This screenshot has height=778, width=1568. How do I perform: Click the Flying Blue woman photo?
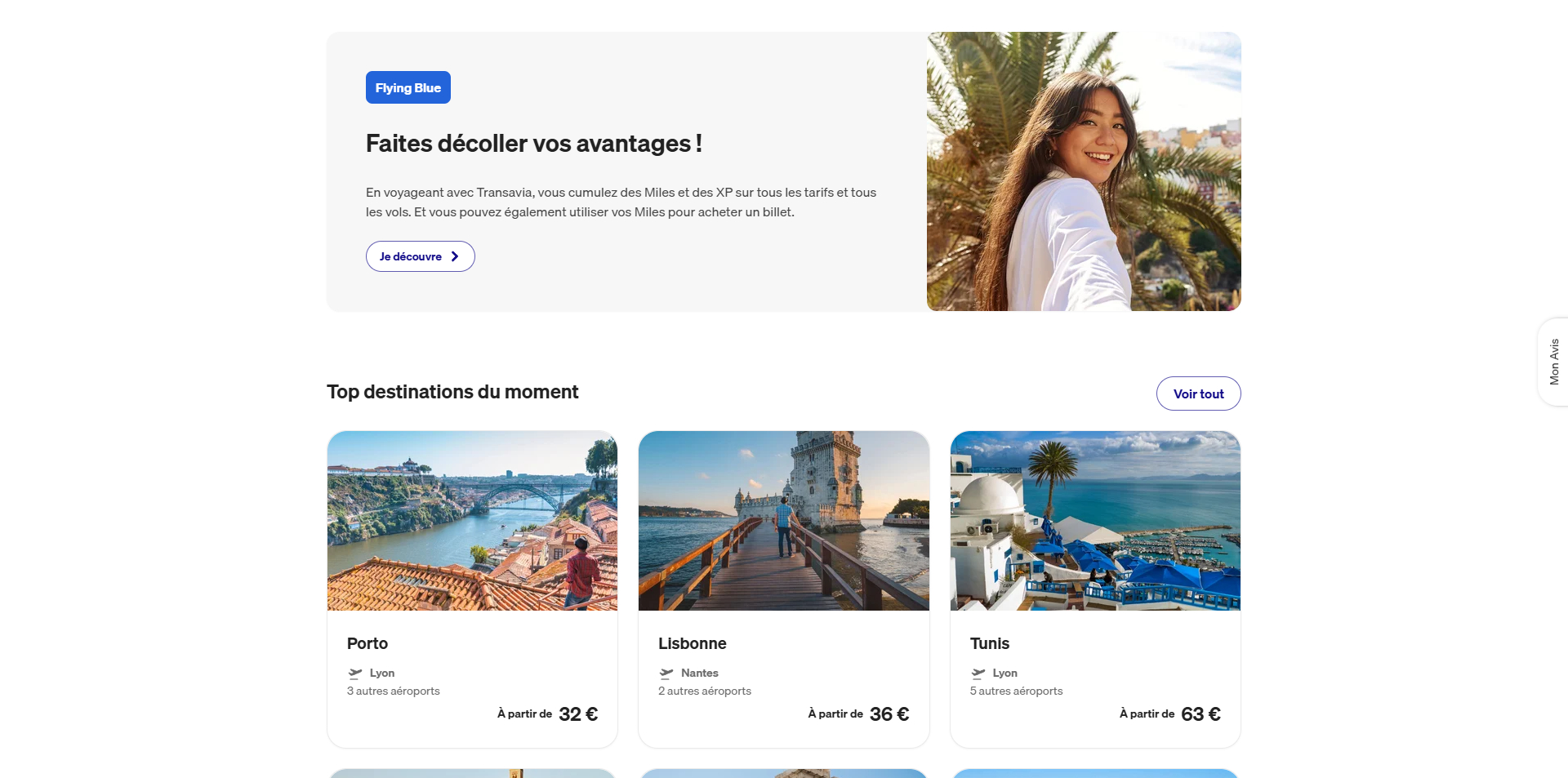pos(1084,171)
